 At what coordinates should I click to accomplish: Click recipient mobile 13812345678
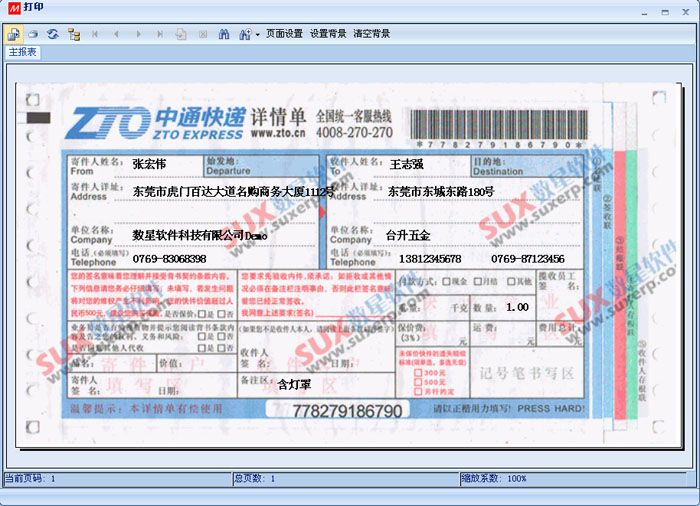pyautogui.click(x=430, y=259)
